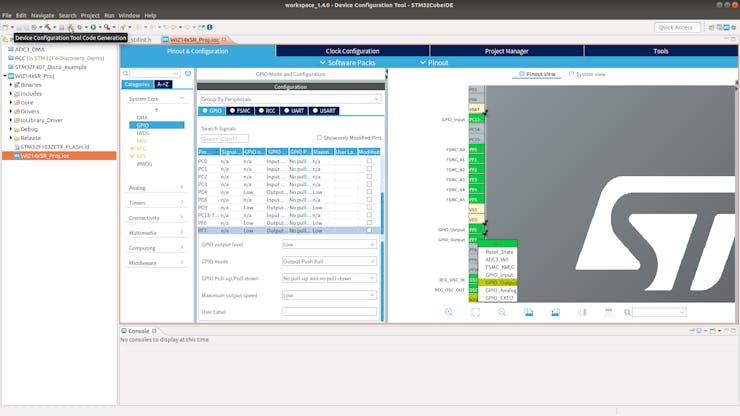The image size is (740, 416).
Task: Open the Project Manager tab
Action: [x=506, y=51]
